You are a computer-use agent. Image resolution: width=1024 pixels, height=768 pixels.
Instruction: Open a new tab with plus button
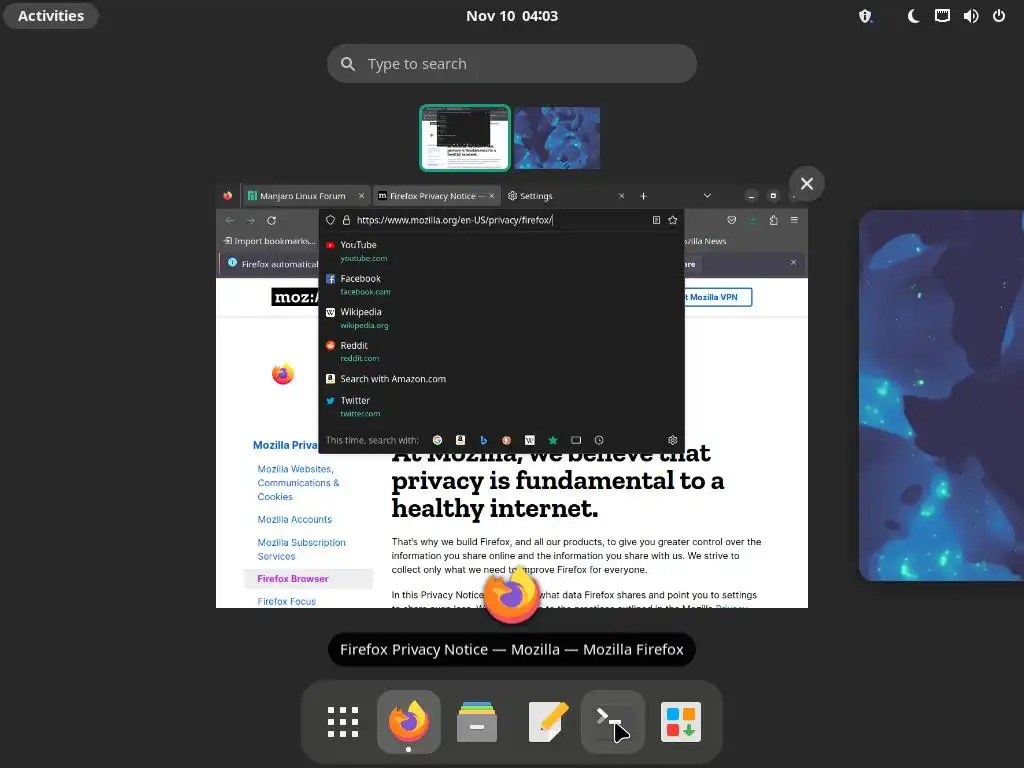pyautogui.click(x=643, y=196)
